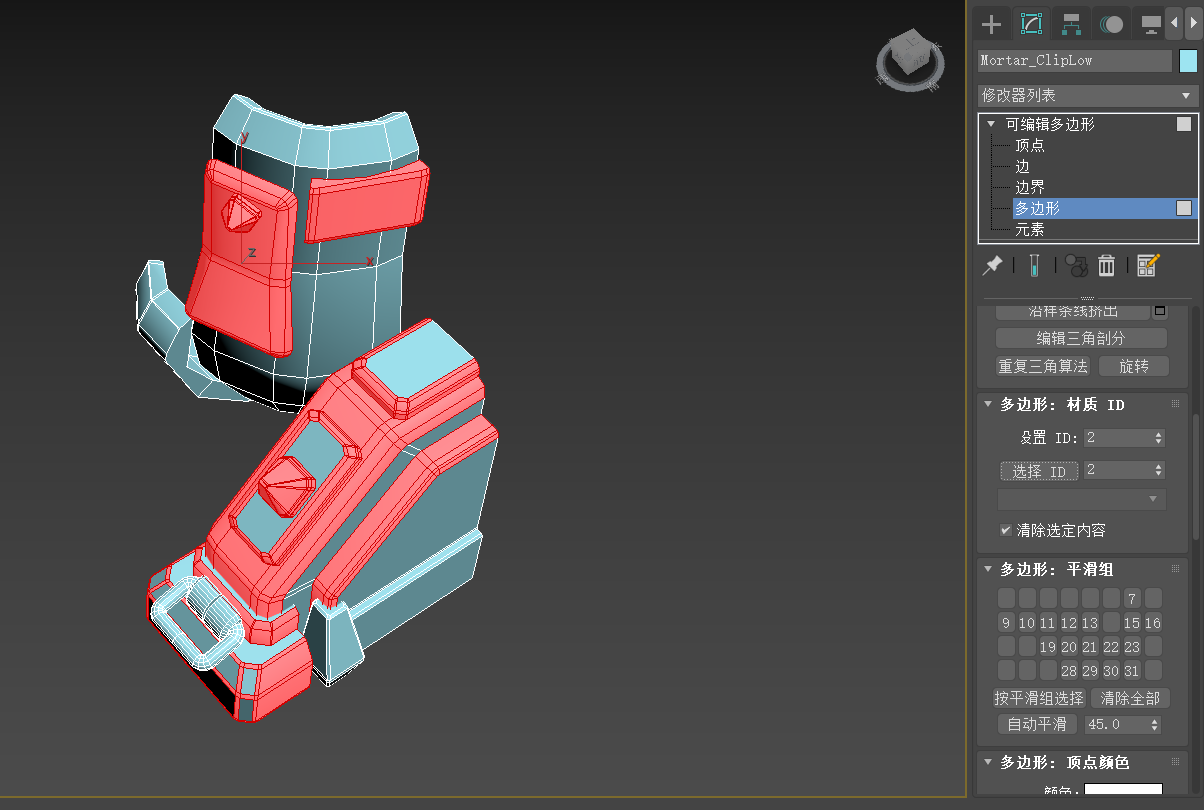Open the Display panel tab
The image size is (1204, 810).
click(1151, 24)
